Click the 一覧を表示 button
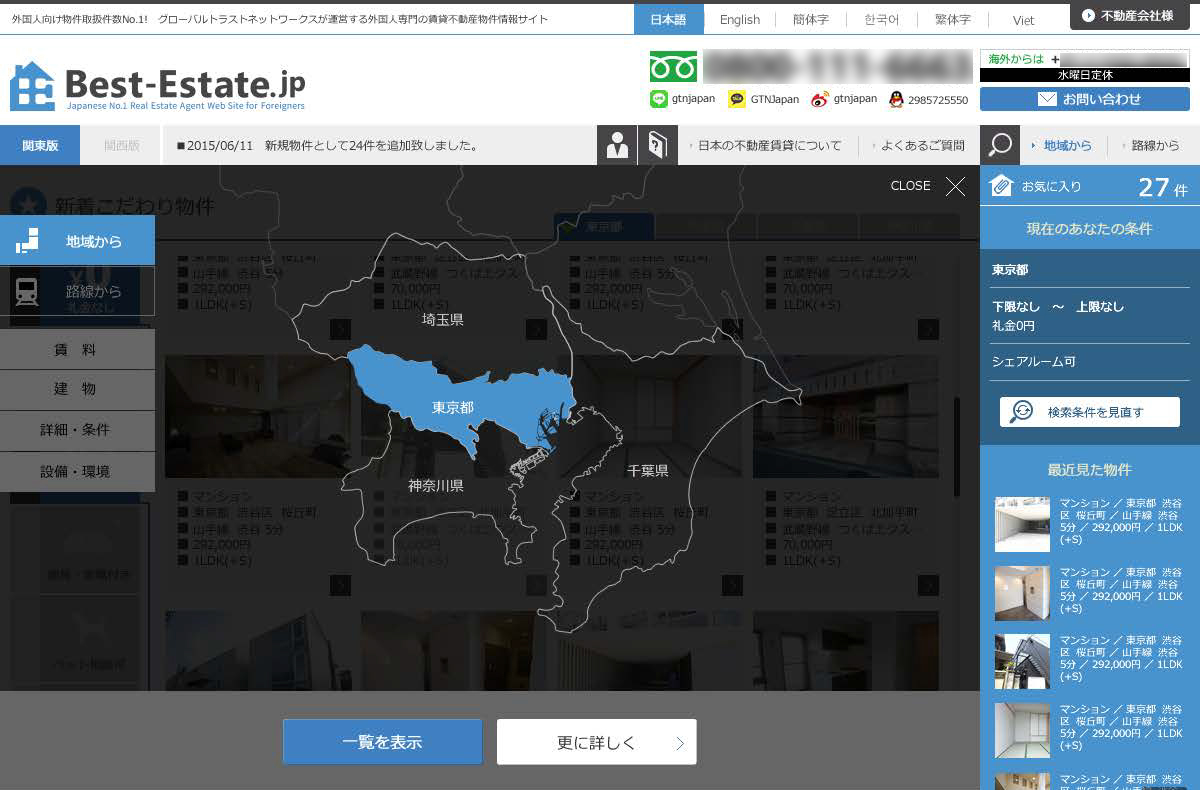The height and width of the screenshot is (790, 1200). pyautogui.click(x=382, y=742)
